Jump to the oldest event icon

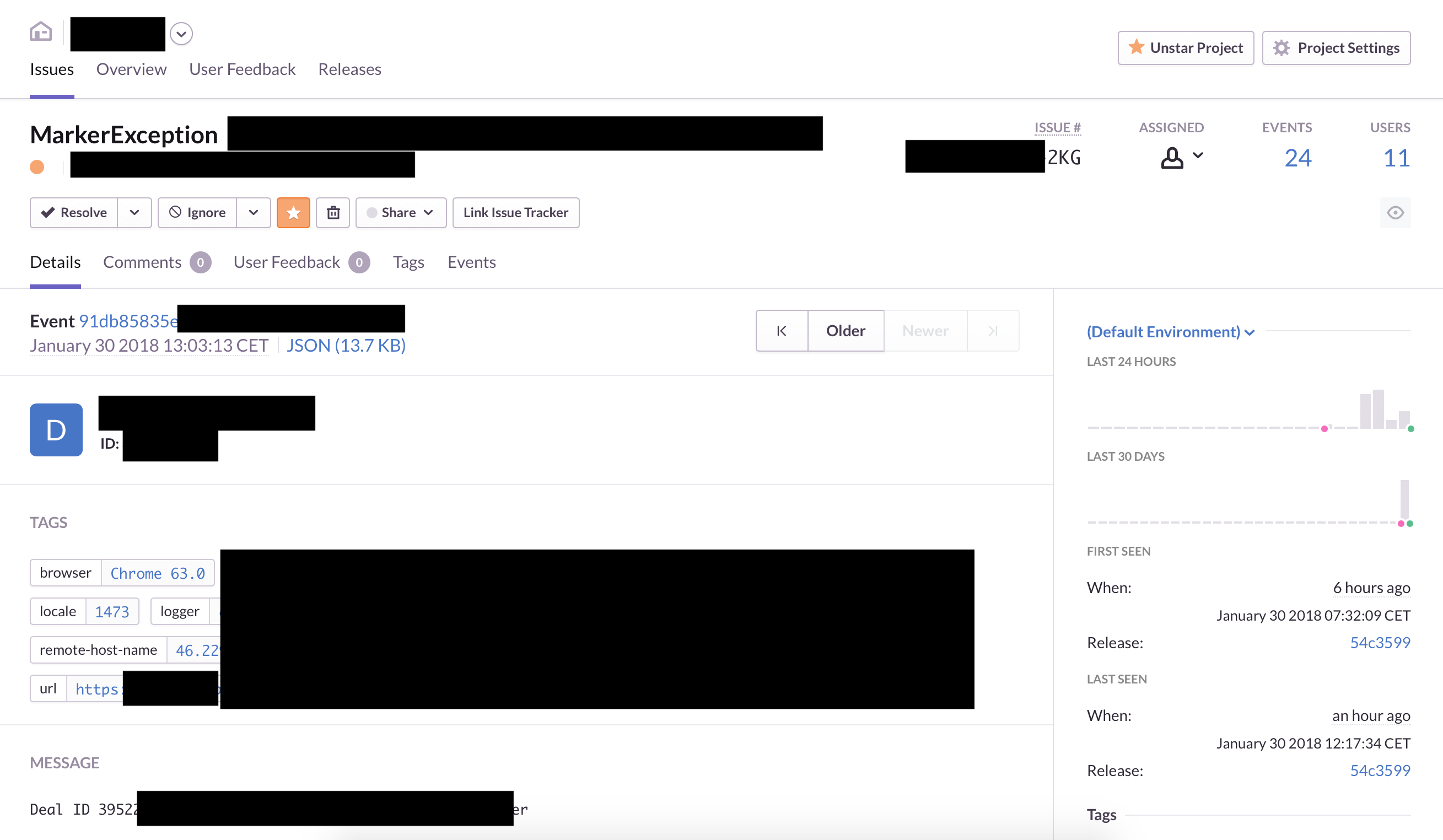[782, 331]
